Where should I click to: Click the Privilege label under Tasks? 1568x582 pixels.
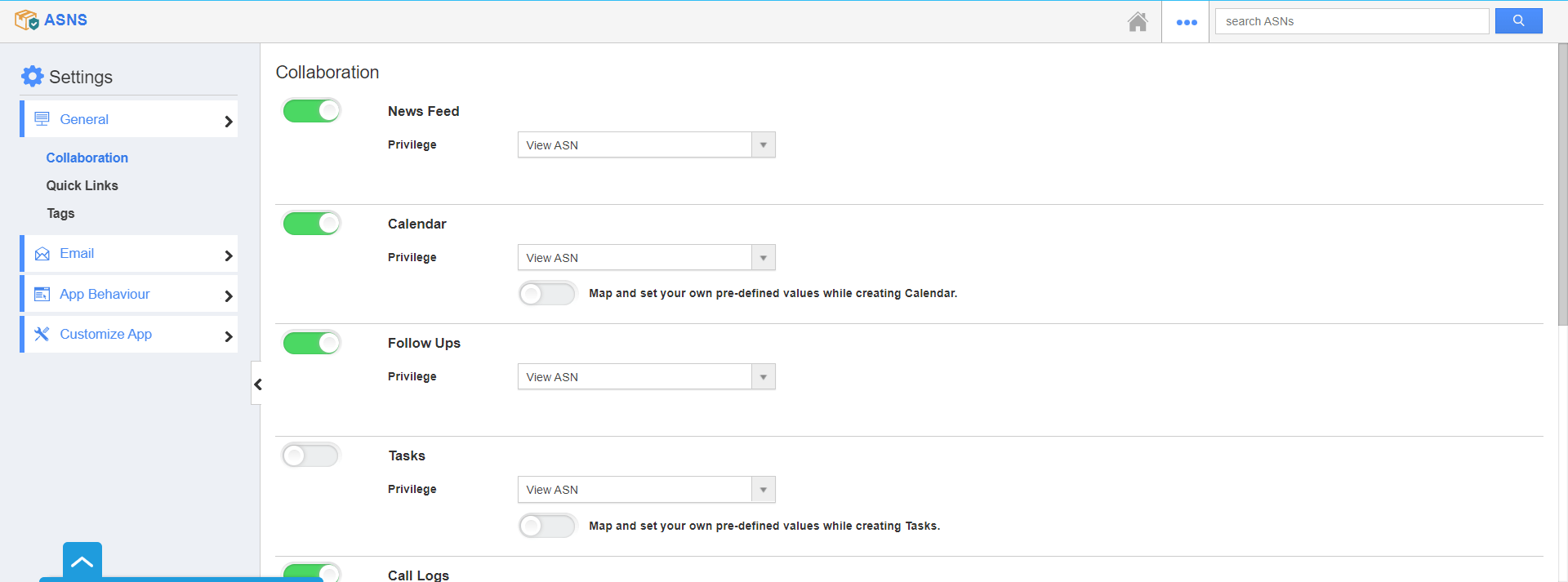pyautogui.click(x=412, y=489)
